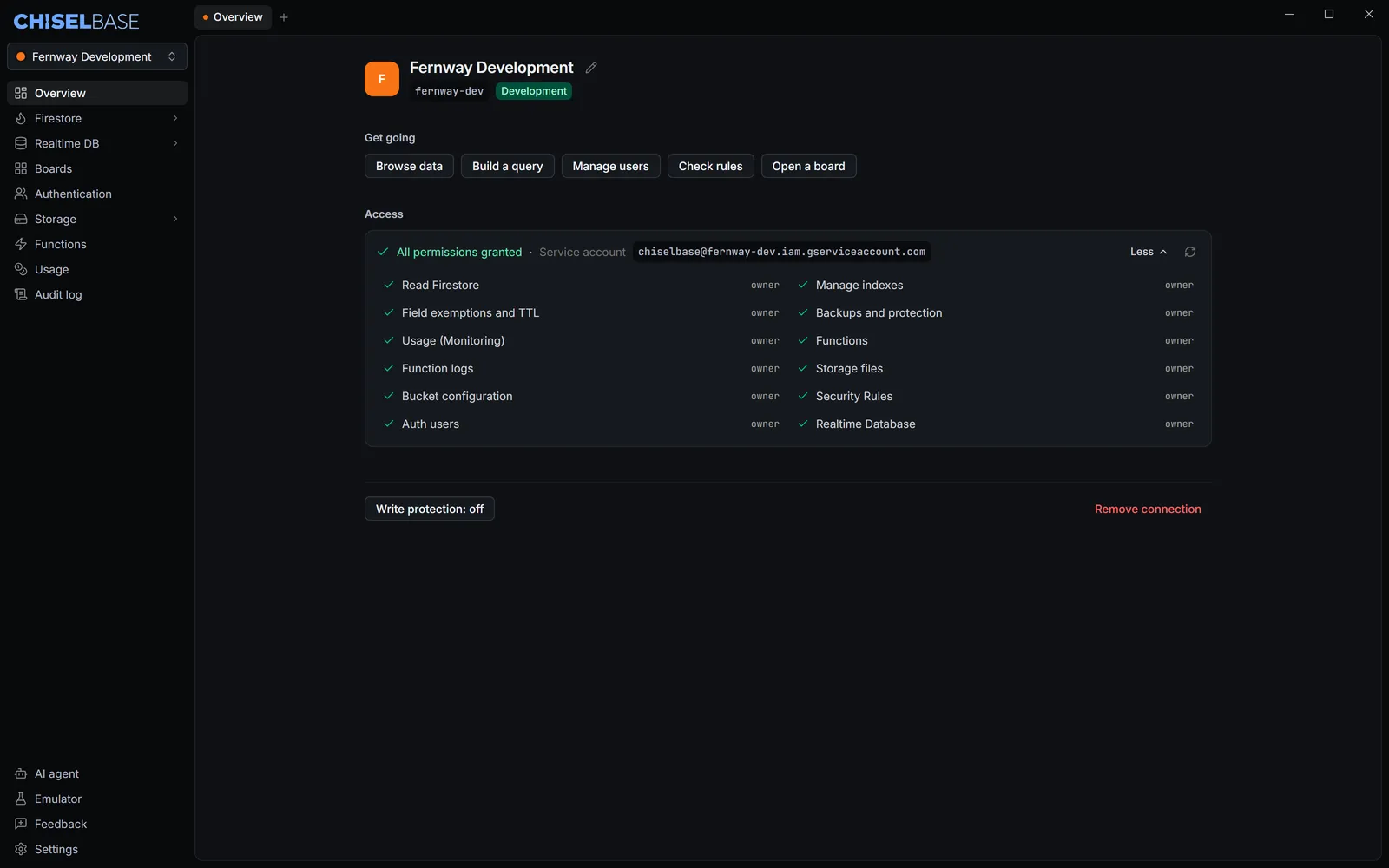
Task: Click the Functions lightning icon
Action: 21,244
